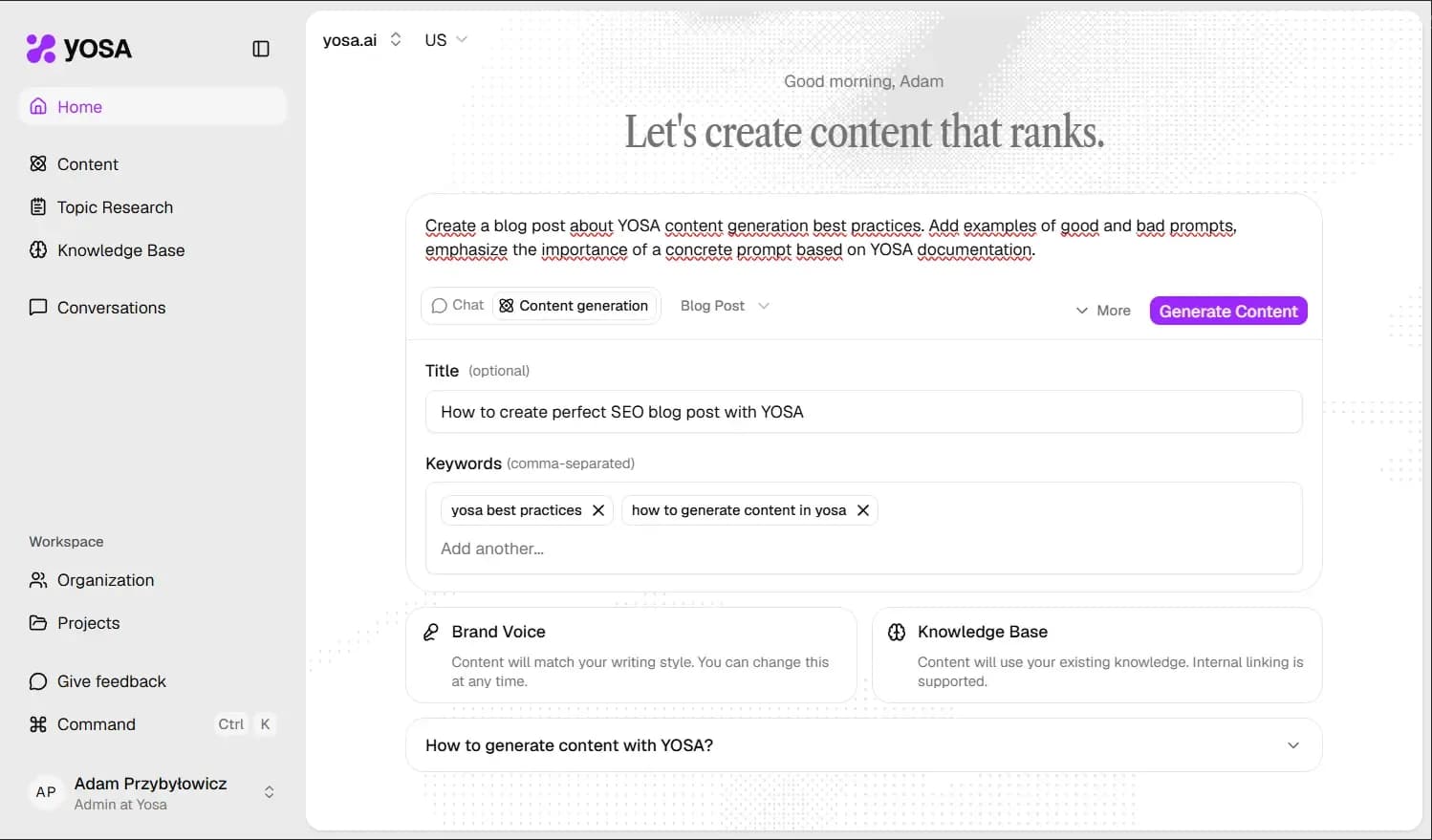This screenshot has width=1432, height=840.
Task: Click the Content sidebar icon
Action: pyautogui.click(x=38, y=163)
